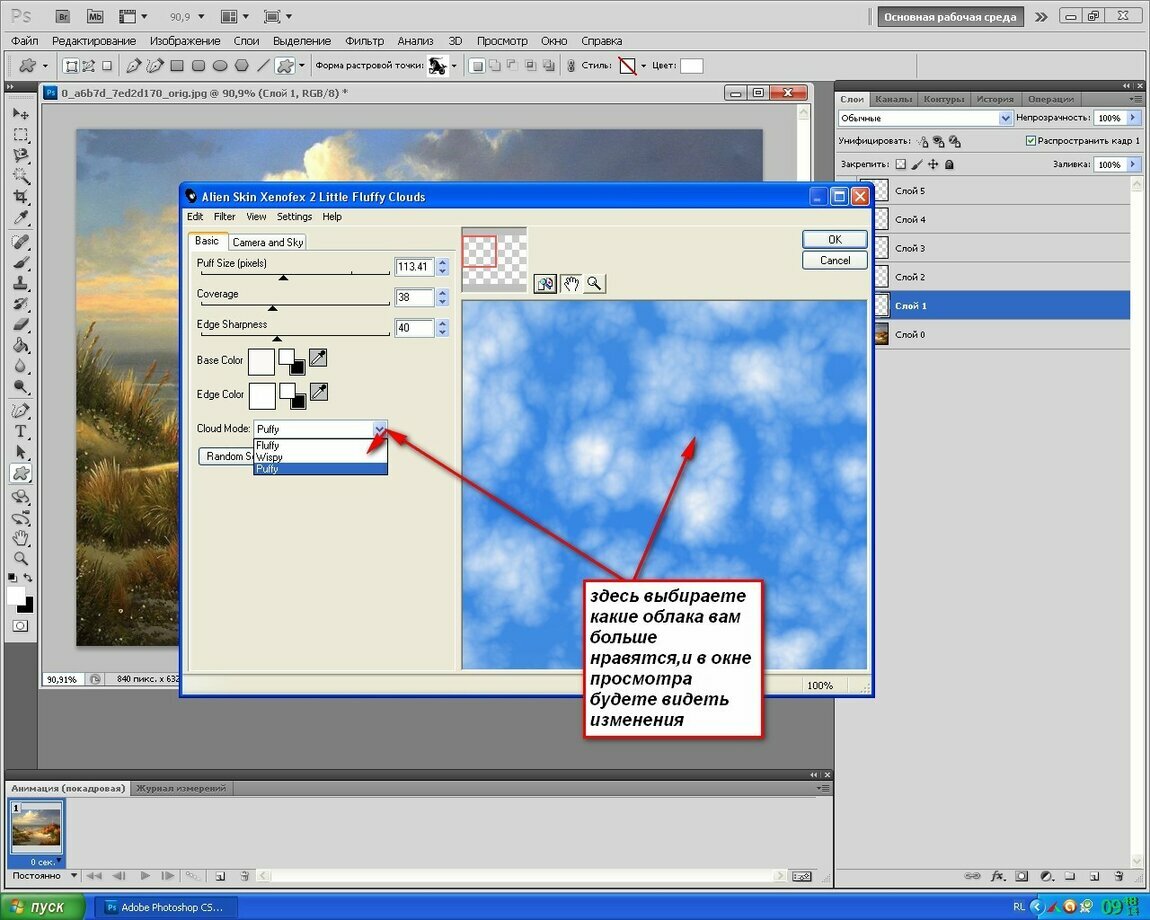Select the Crop tool
This screenshot has height=920, width=1150.
click(x=21, y=197)
